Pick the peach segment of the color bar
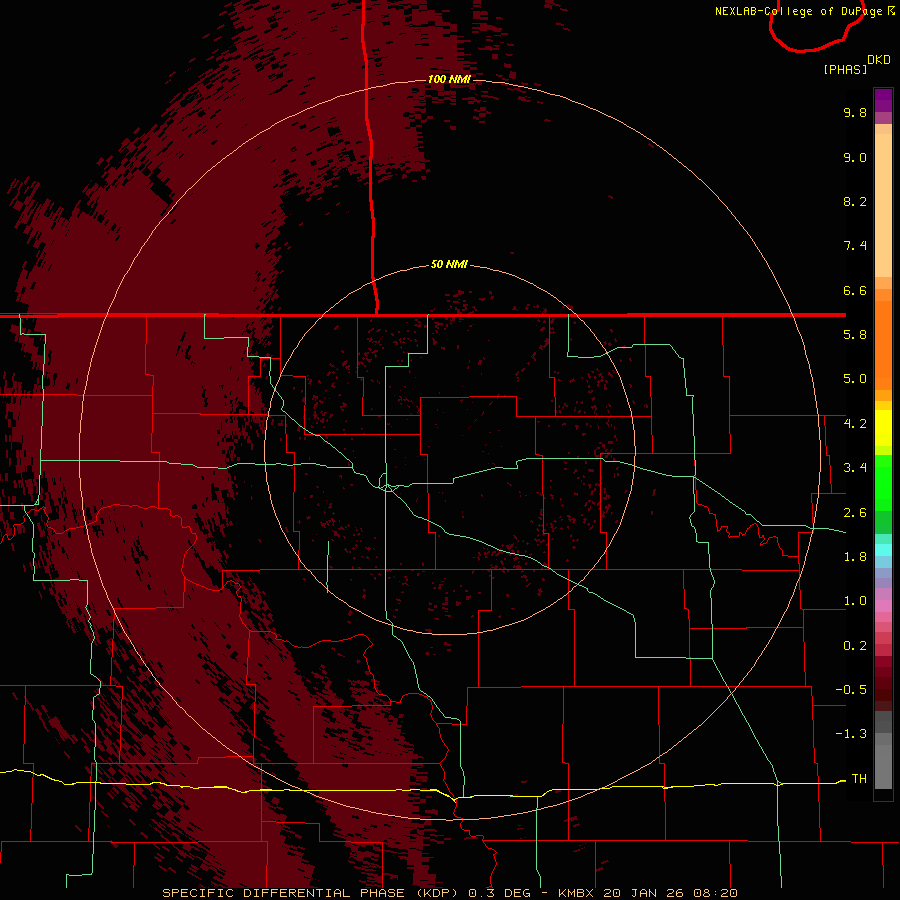Screen dimensions: 900x900 pos(883,205)
